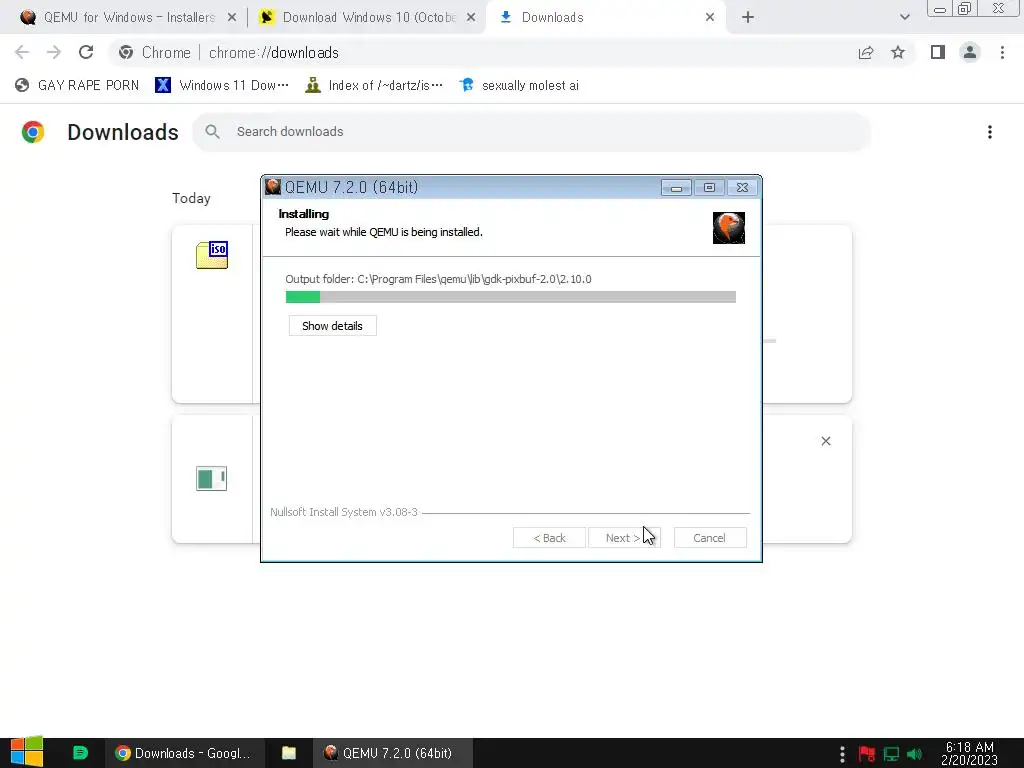Screen dimensions: 1024x768
Task: Toggle the Chrome side panel icon
Action: [x=938, y=52]
